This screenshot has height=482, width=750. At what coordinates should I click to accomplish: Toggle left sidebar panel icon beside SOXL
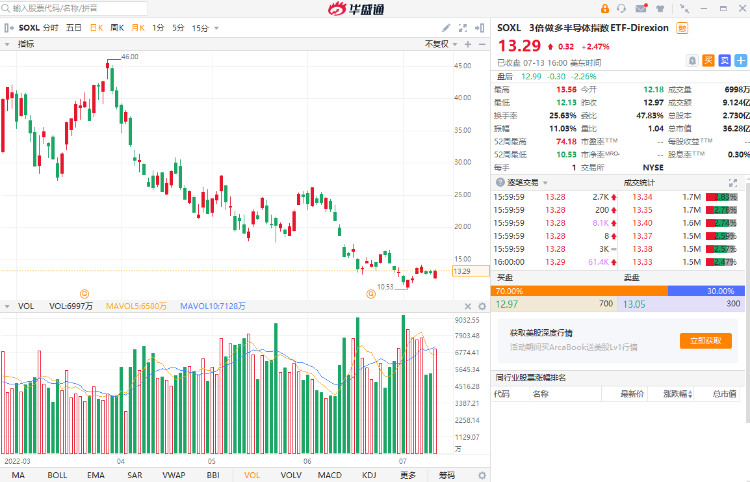[8, 28]
